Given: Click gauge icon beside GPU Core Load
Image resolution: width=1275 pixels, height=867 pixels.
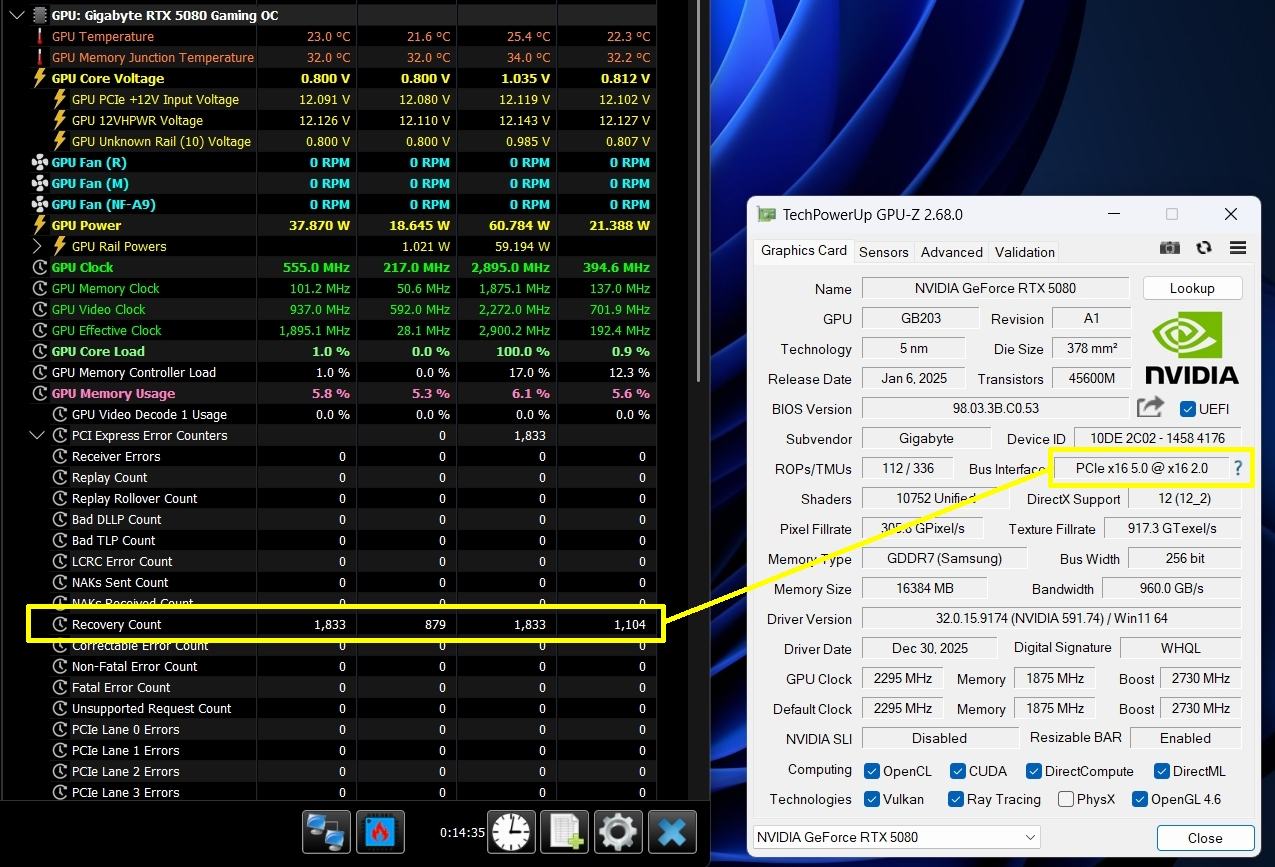Looking at the screenshot, I should (x=40, y=351).
